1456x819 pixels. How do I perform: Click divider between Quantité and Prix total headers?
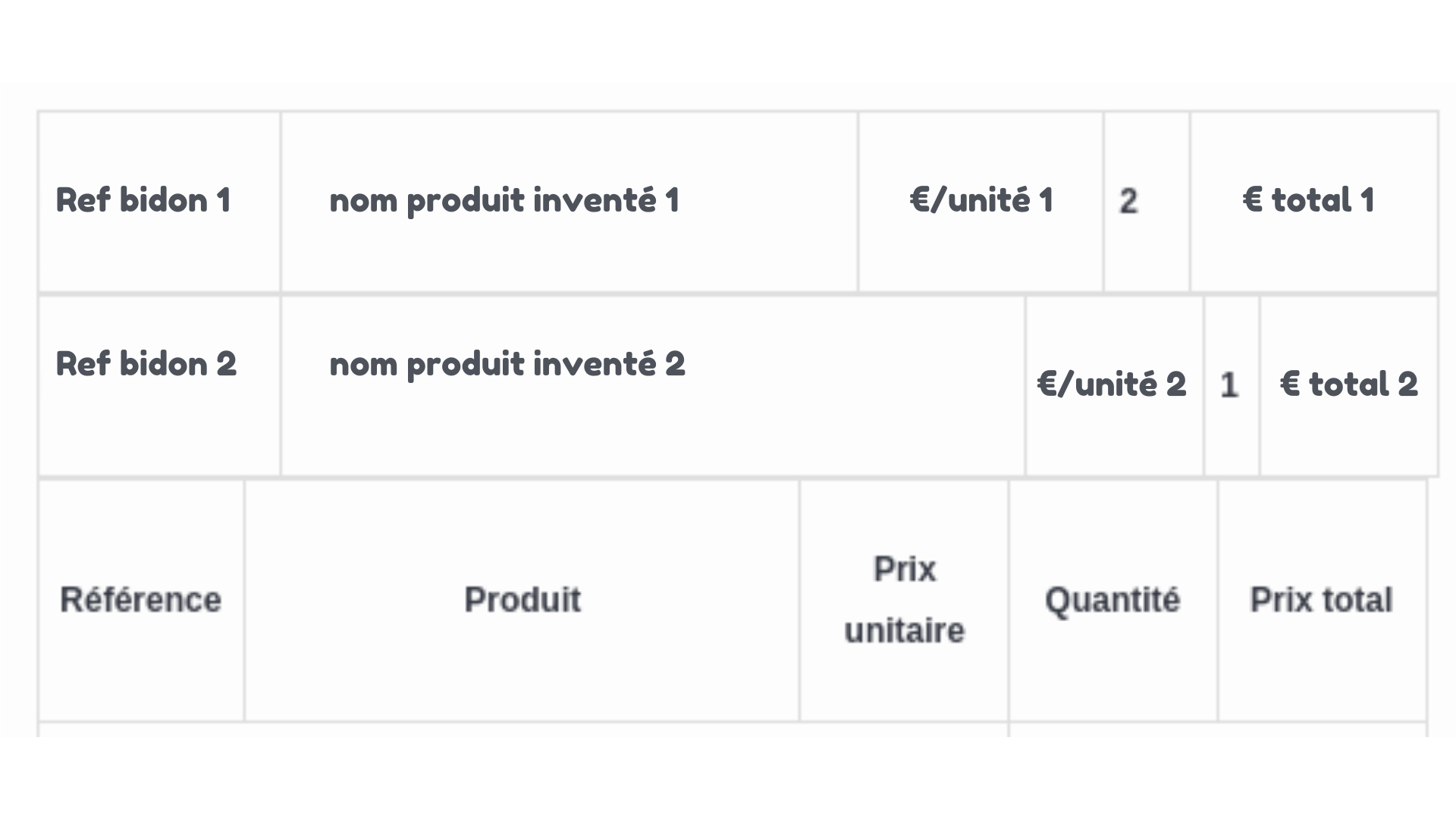(x=1218, y=600)
